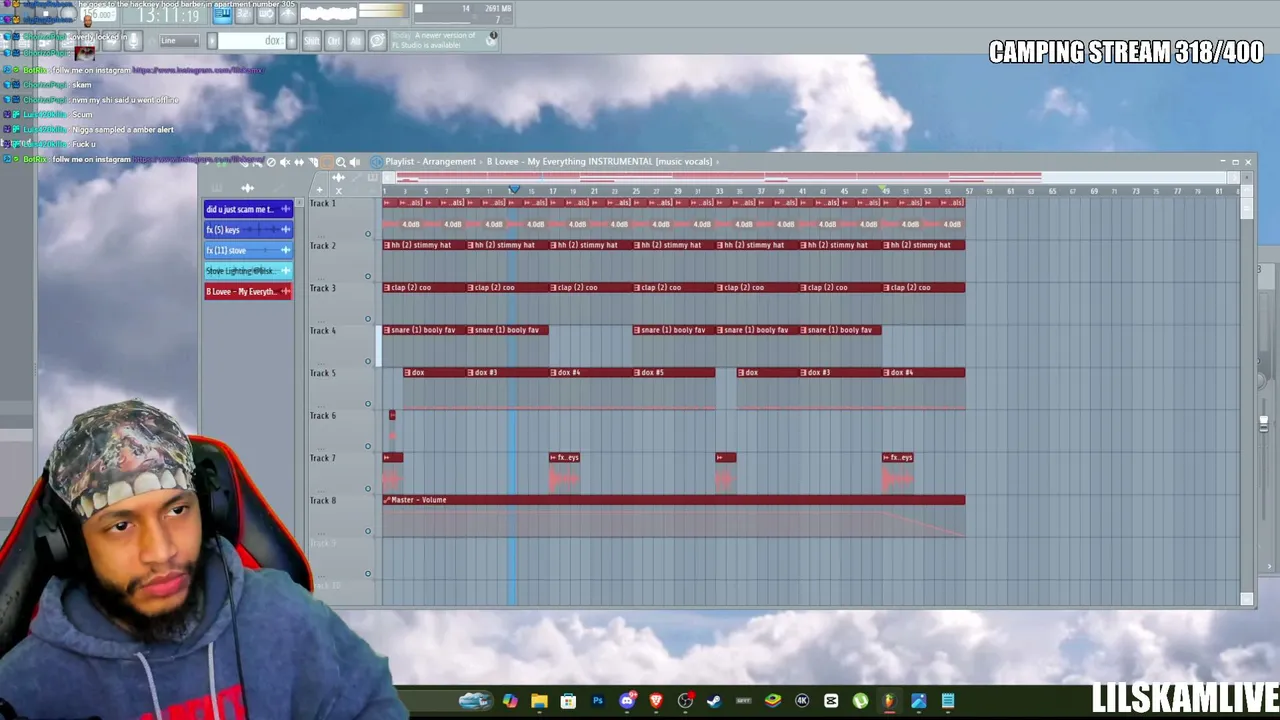Click the Track 8 label
This screenshot has width=1280, height=720.
click(322, 501)
